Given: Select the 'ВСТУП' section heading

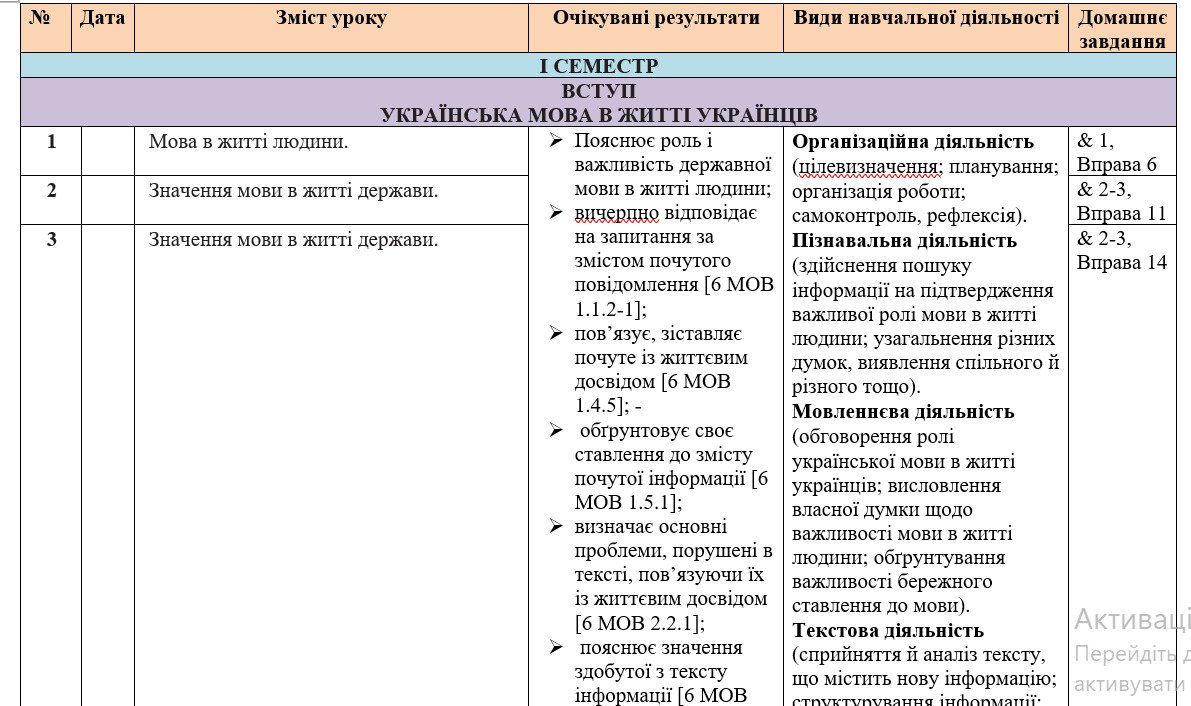Looking at the screenshot, I should [x=599, y=90].
